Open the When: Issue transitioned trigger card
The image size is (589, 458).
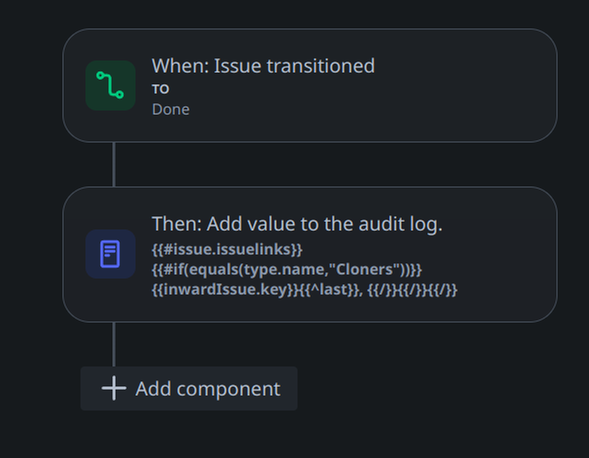[x=310, y=85]
